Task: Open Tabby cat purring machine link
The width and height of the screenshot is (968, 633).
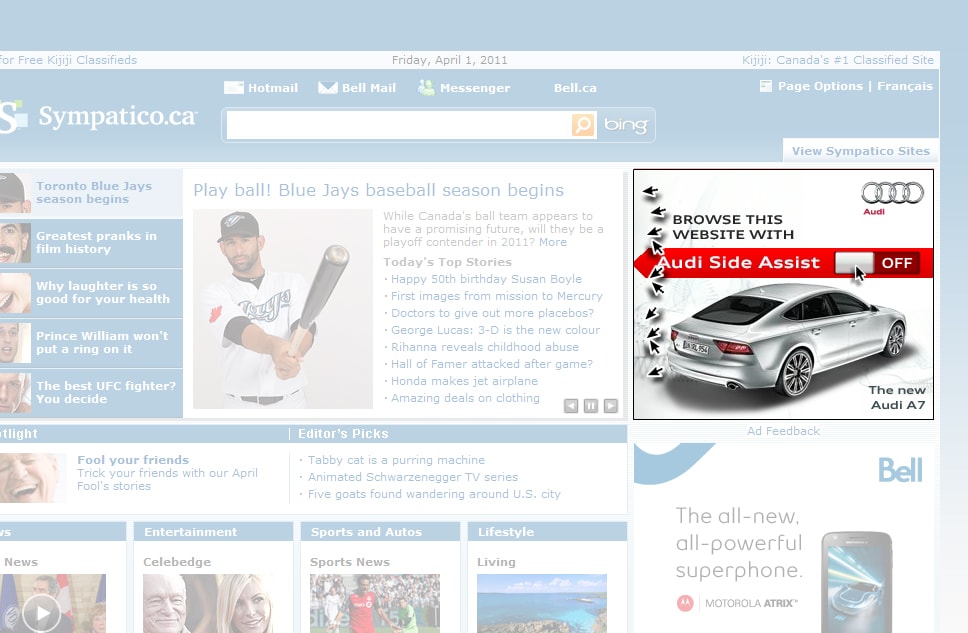Action: [396, 460]
